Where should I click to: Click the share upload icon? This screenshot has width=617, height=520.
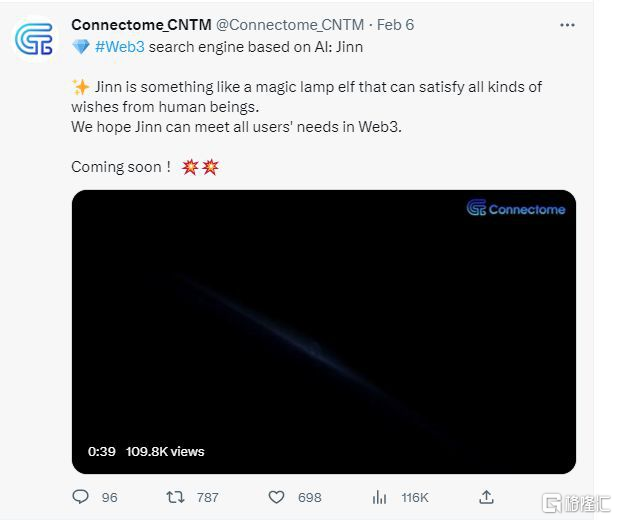point(486,497)
